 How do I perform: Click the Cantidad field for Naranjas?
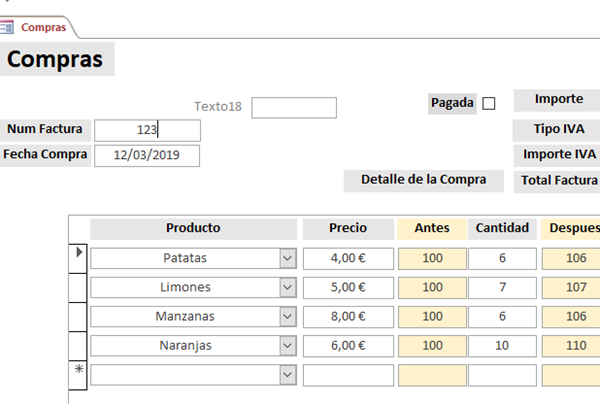[502, 346]
